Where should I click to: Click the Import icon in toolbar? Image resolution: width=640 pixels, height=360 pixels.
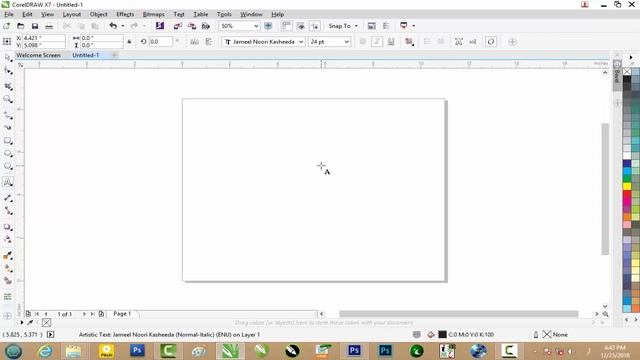(x=178, y=26)
